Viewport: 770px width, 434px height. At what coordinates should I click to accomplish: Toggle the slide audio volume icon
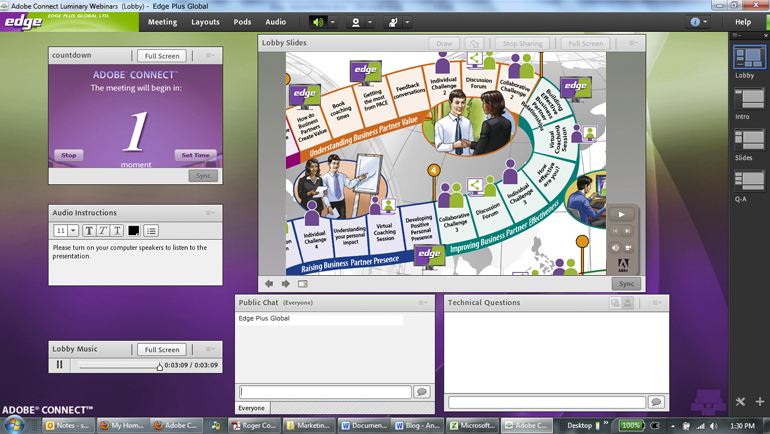(x=615, y=248)
